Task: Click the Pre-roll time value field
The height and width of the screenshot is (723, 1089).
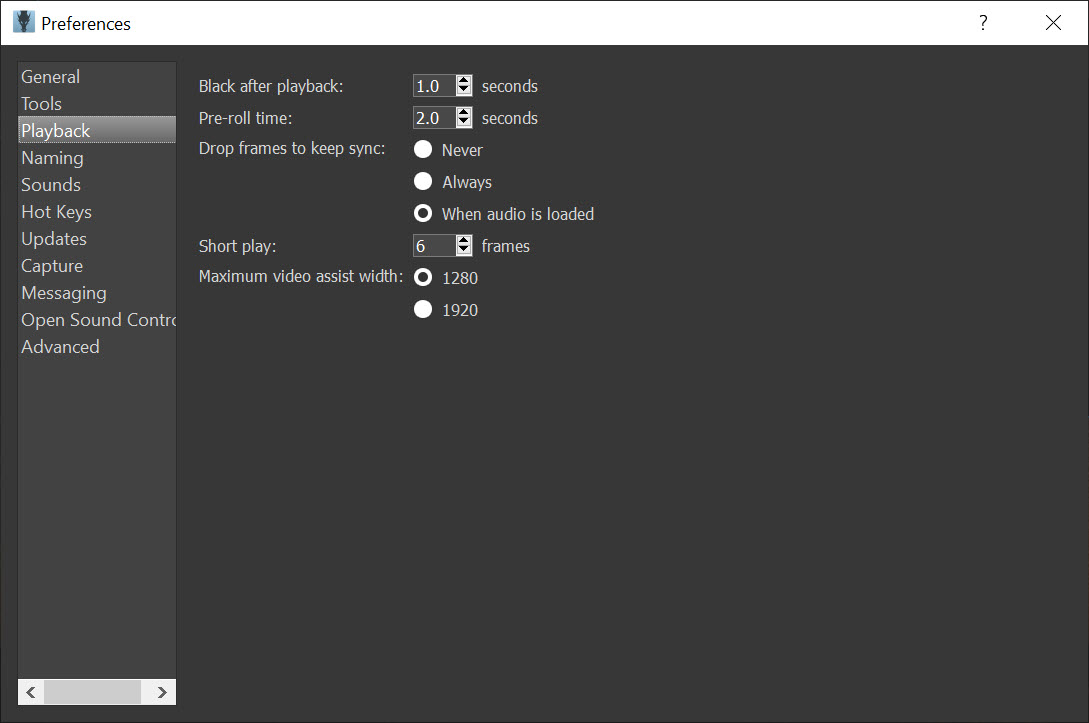Action: click(x=435, y=118)
